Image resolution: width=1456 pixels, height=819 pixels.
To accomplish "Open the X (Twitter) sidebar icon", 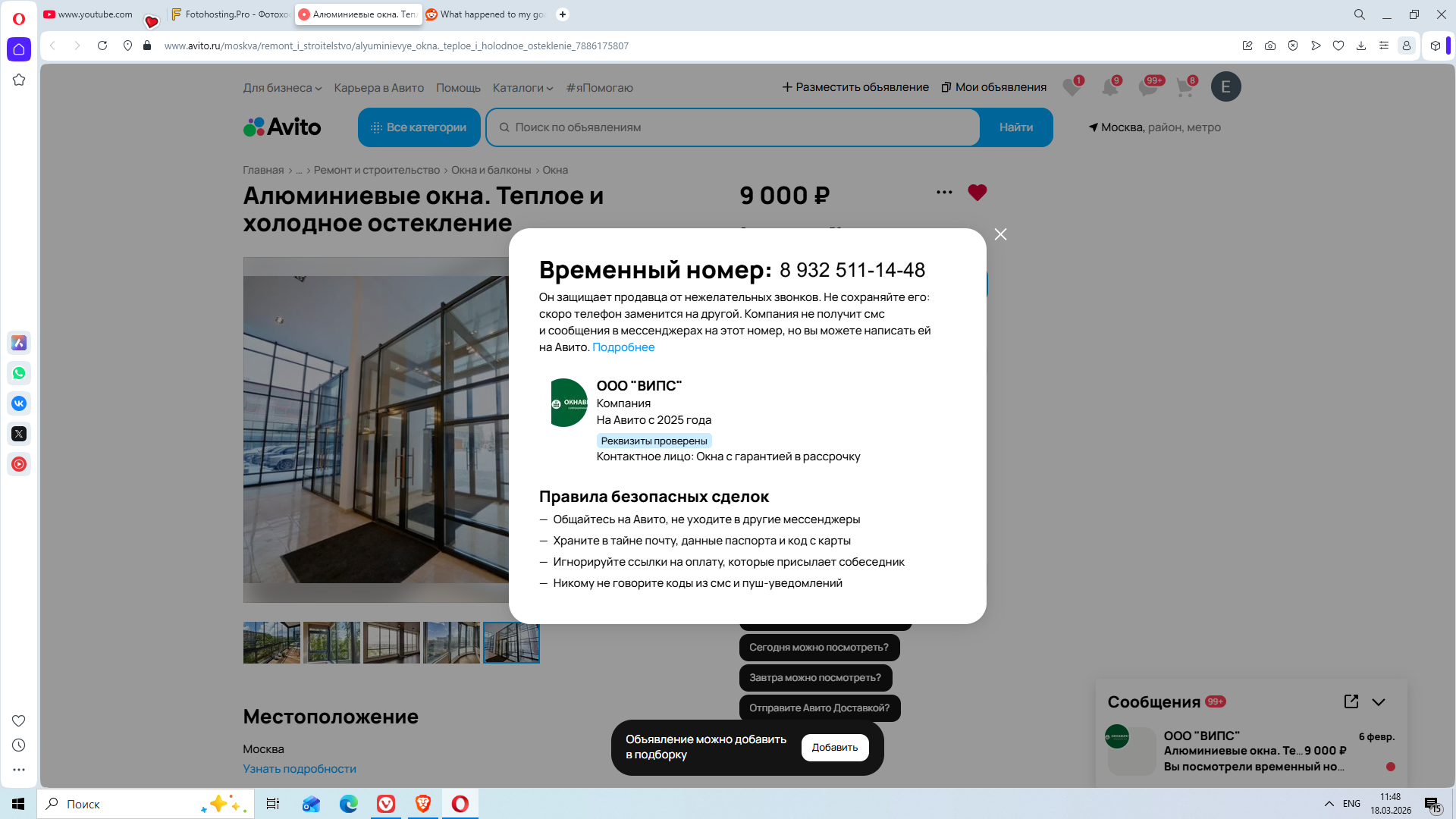I will click(x=19, y=434).
